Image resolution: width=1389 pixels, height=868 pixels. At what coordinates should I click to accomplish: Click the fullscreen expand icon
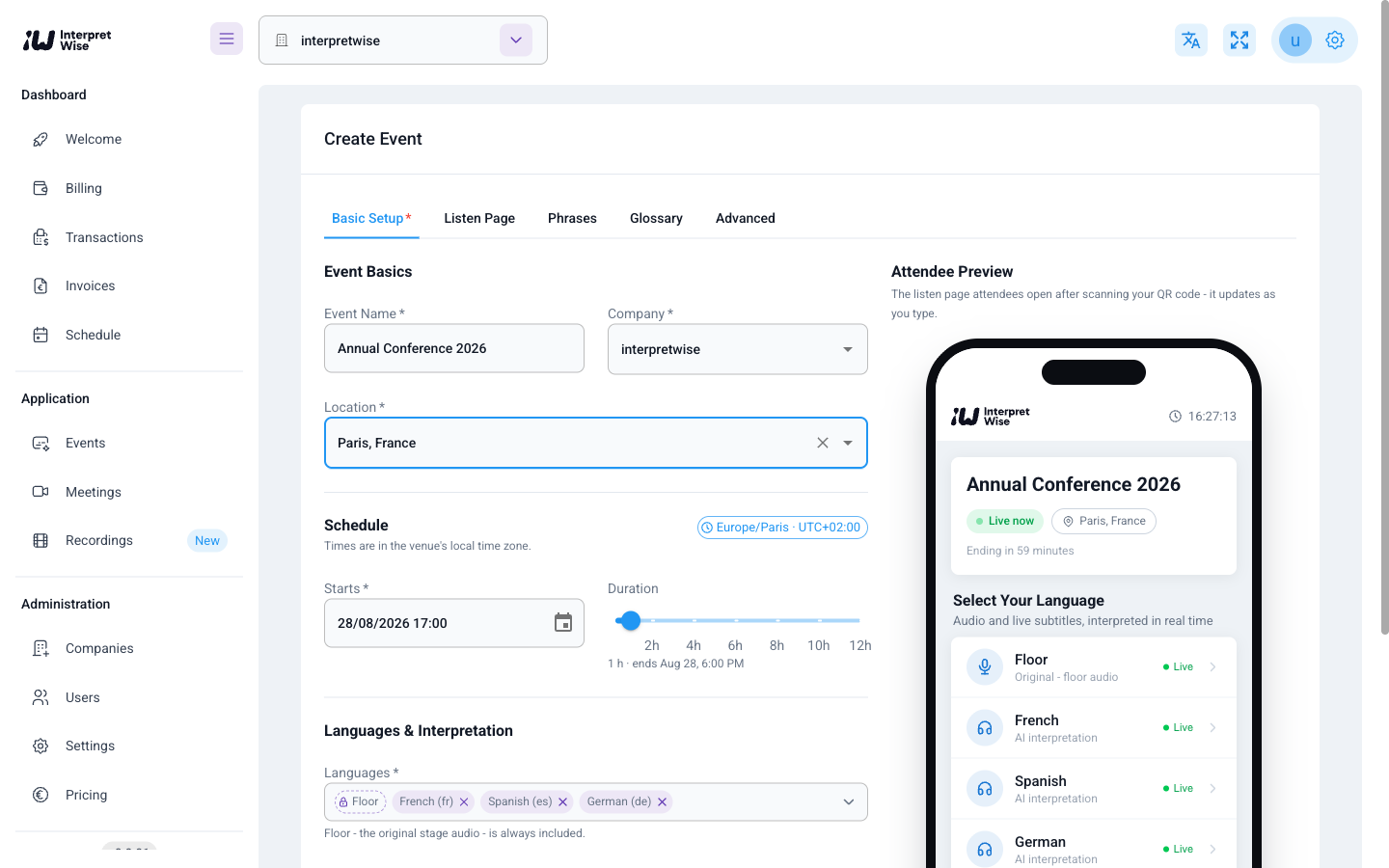(1239, 40)
